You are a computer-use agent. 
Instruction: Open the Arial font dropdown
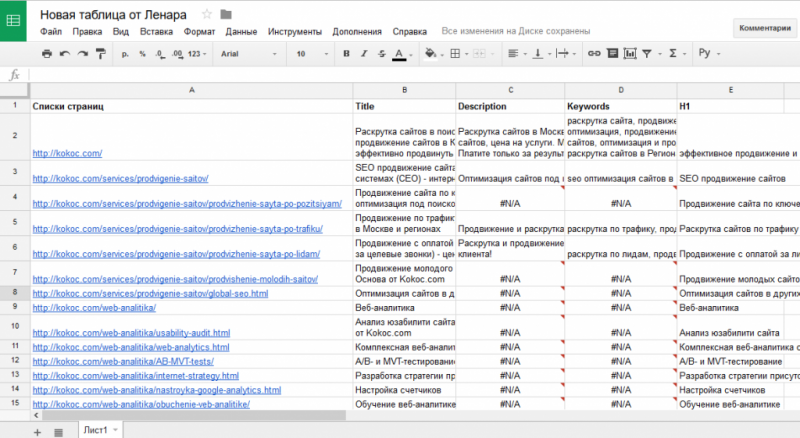click(x=248, y=54)
